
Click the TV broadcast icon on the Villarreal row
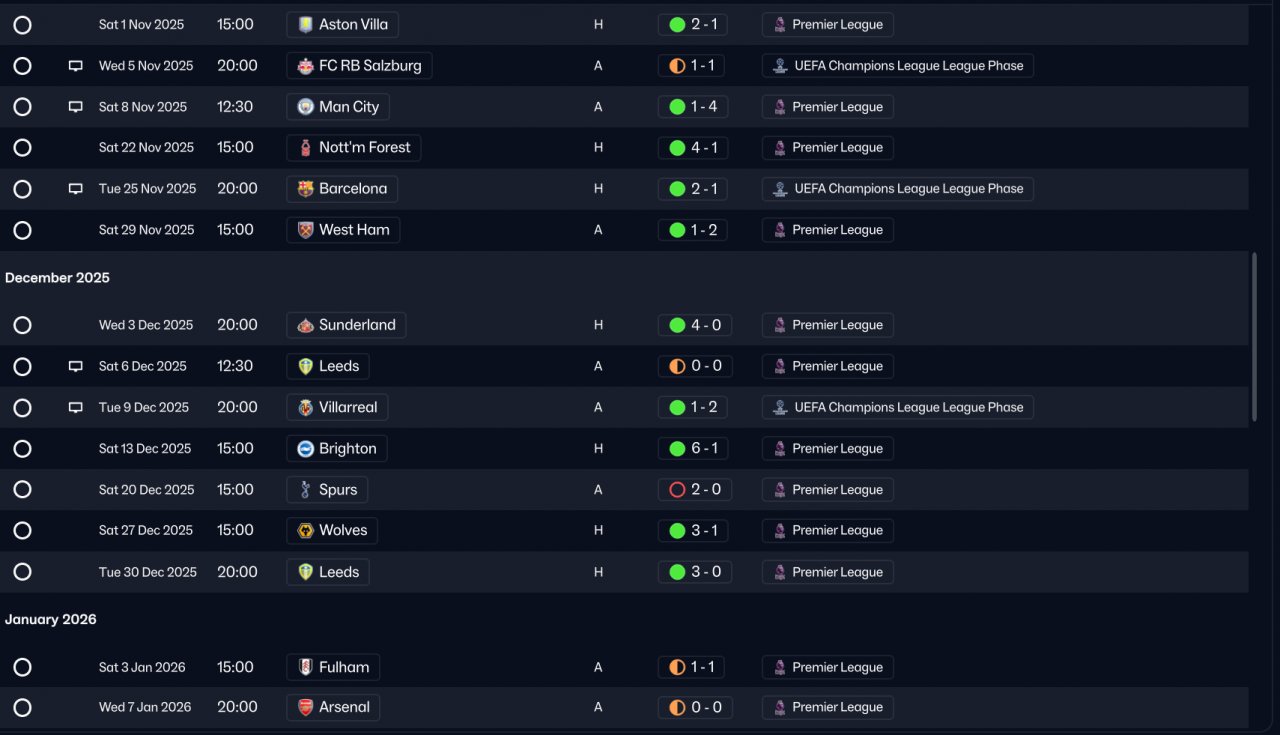pos(75,408)
